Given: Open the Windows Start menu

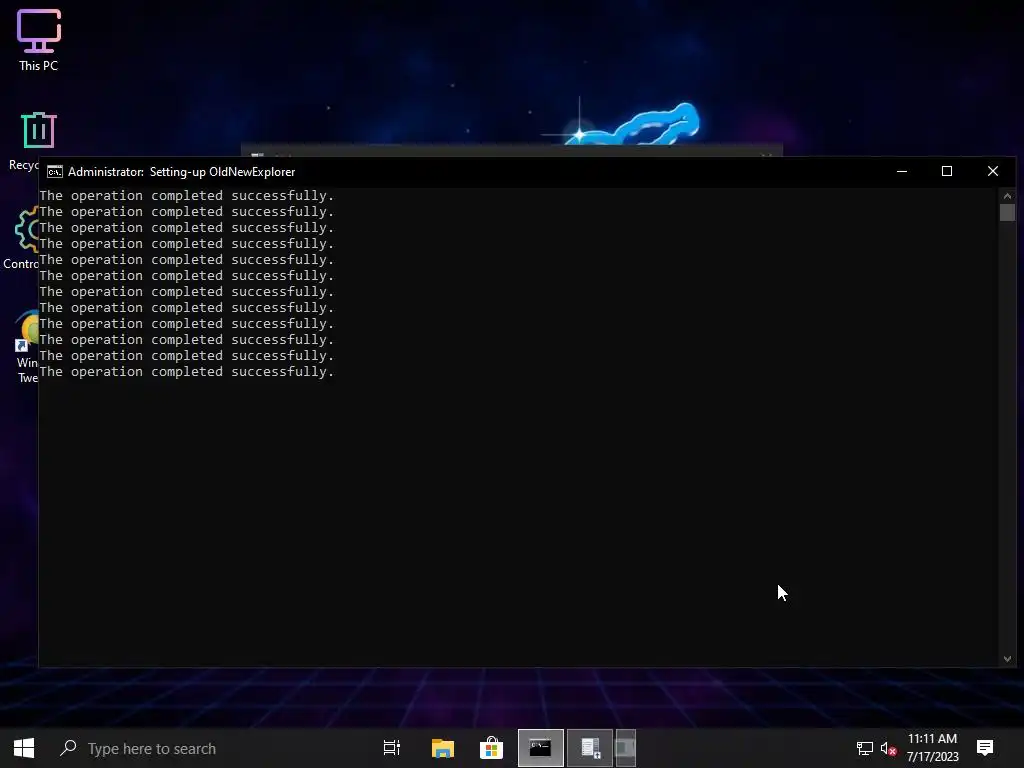Looking at the screenshot, I should pyautogui.click(x=24, y=748).
